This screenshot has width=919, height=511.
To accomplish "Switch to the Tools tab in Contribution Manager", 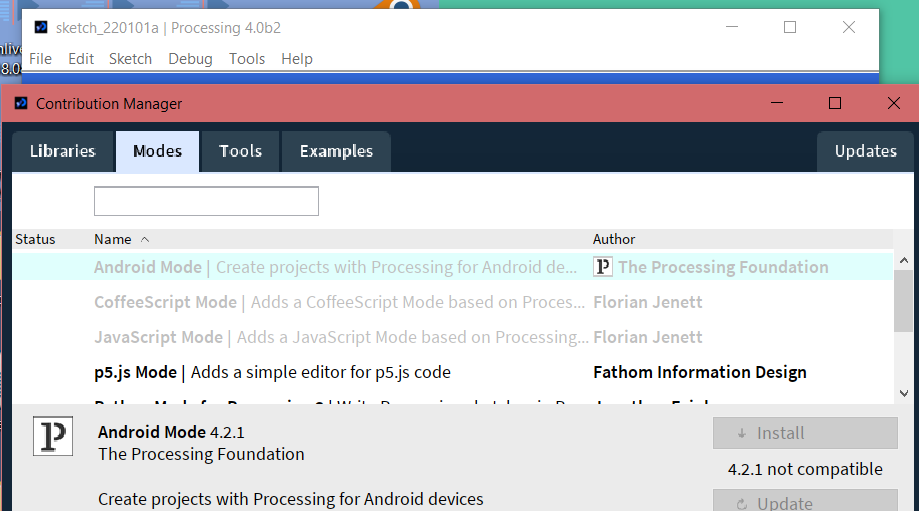I will pyautogui.click(x=240, y=151).
